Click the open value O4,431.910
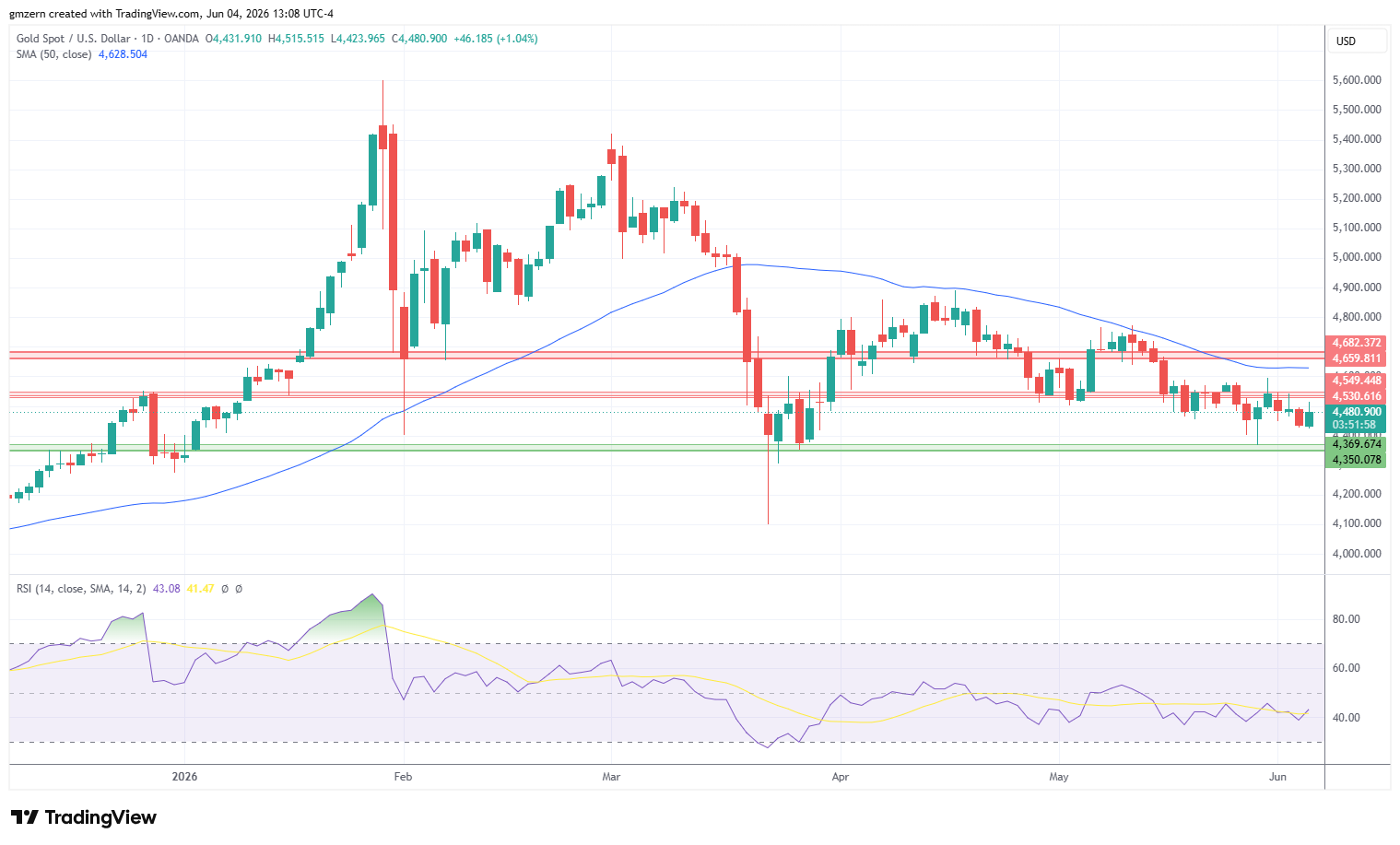 tap(233, 39)
